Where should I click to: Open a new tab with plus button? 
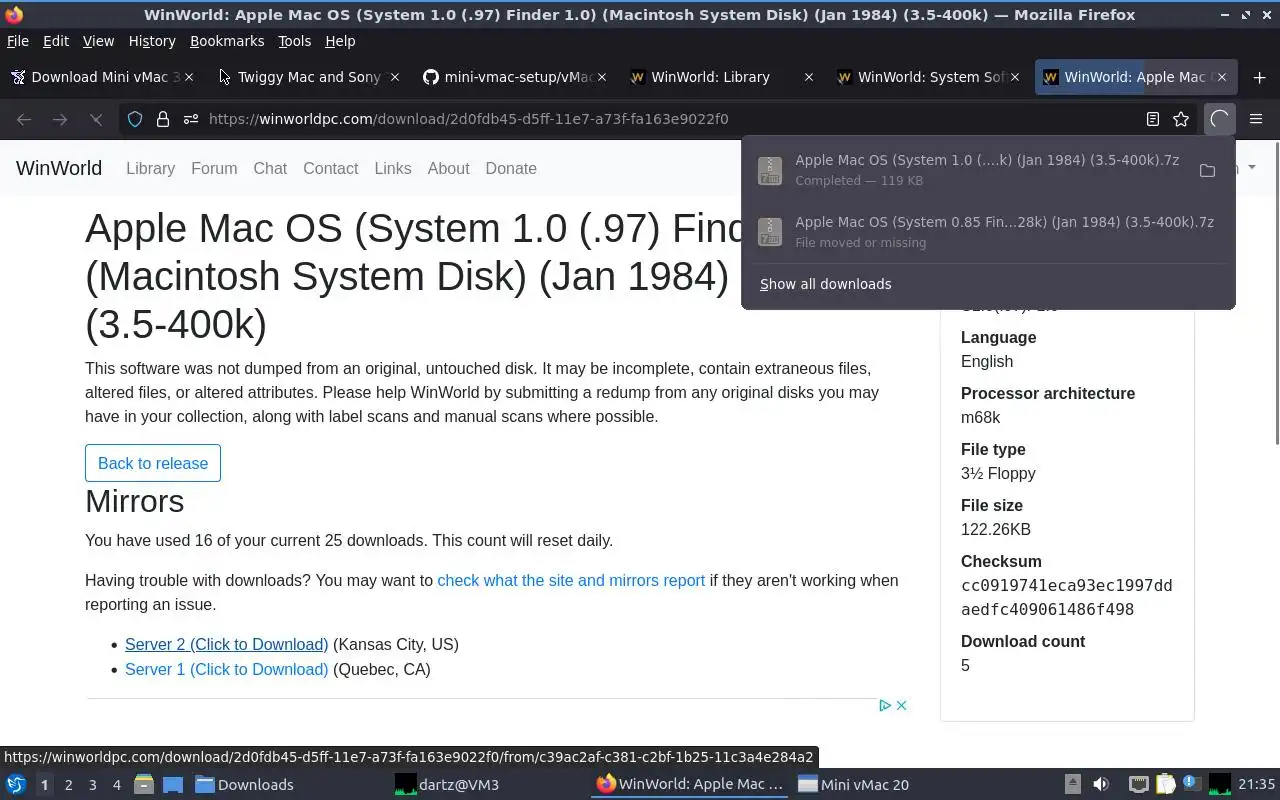[1259, 77]
